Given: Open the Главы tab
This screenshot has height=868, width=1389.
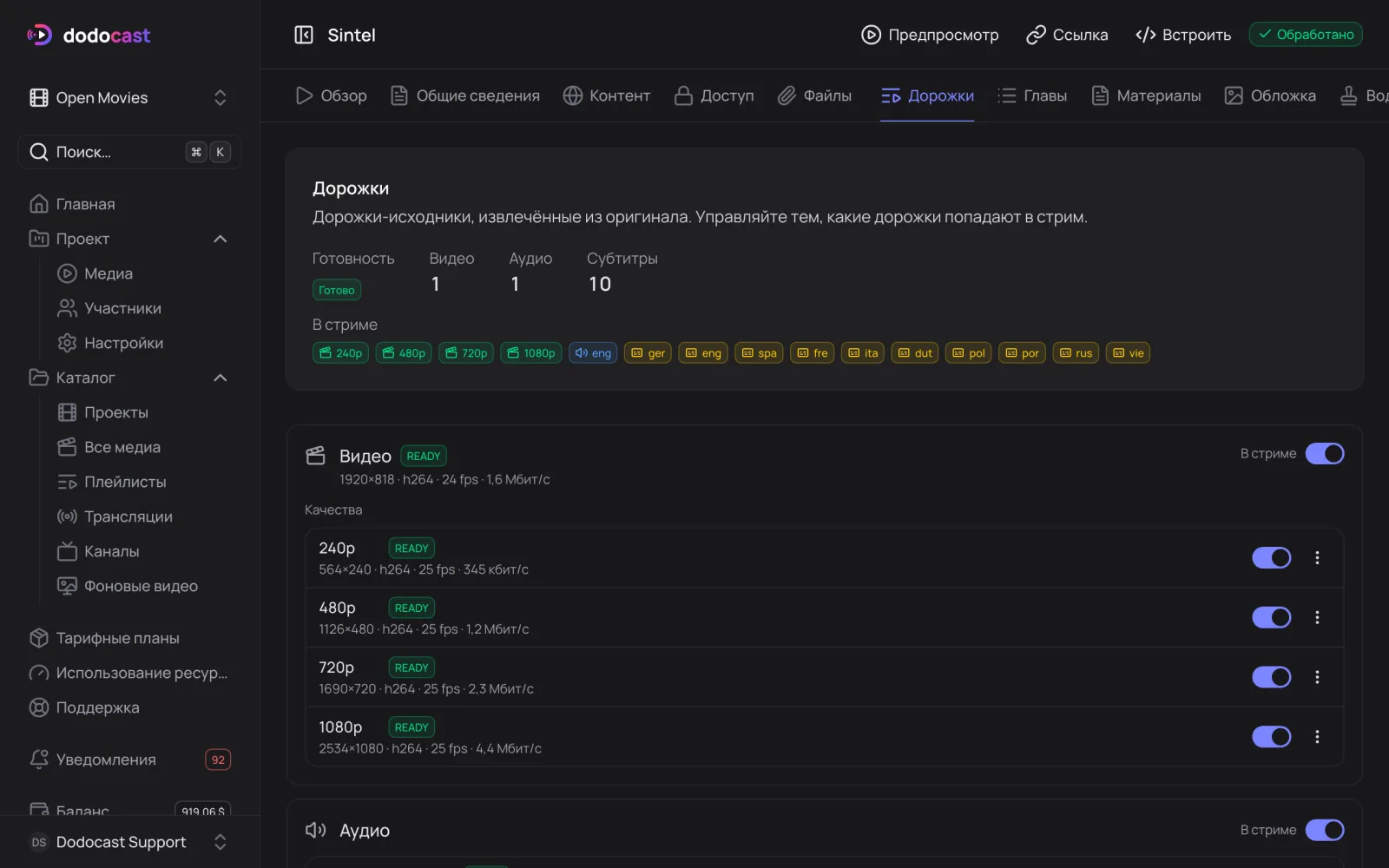Looking at the screenshot, I should tap(1032, 95).
